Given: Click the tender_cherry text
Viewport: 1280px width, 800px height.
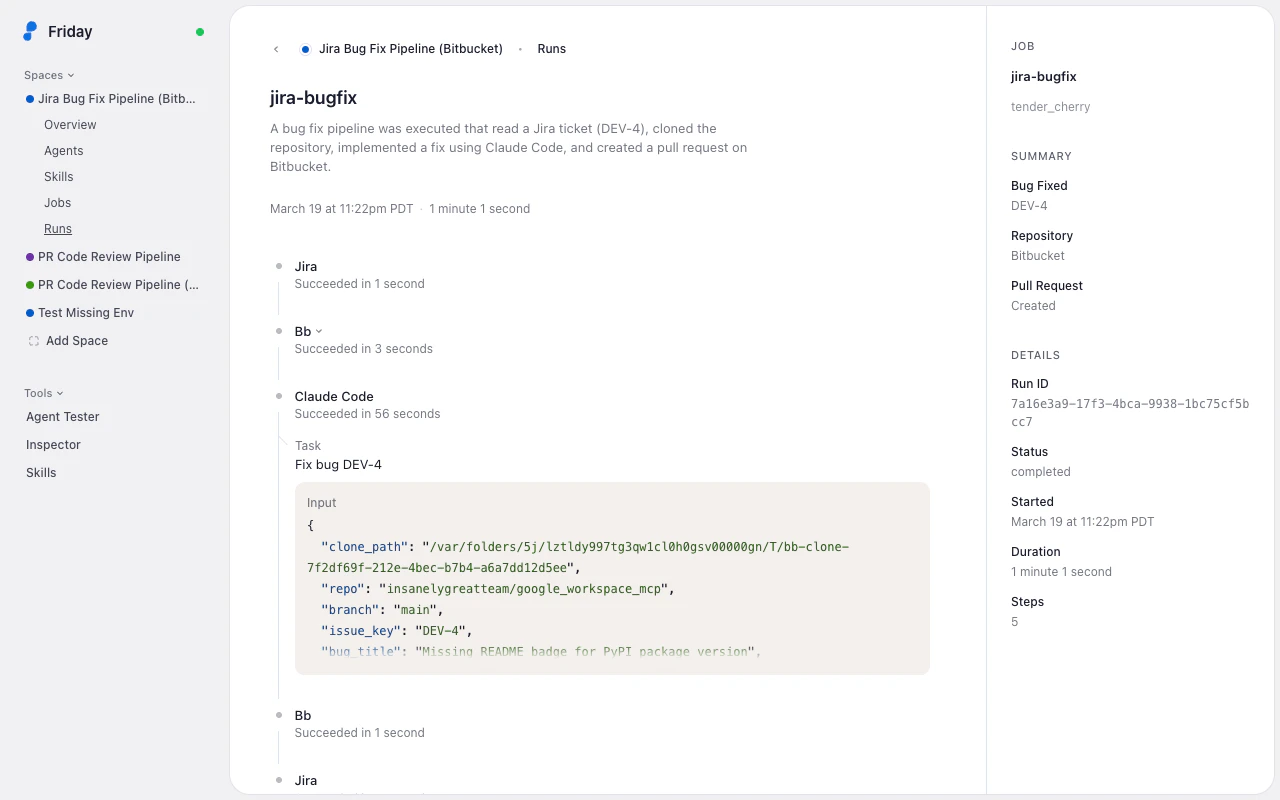Looking at the screenshot, I should [x=1051, y=107].
